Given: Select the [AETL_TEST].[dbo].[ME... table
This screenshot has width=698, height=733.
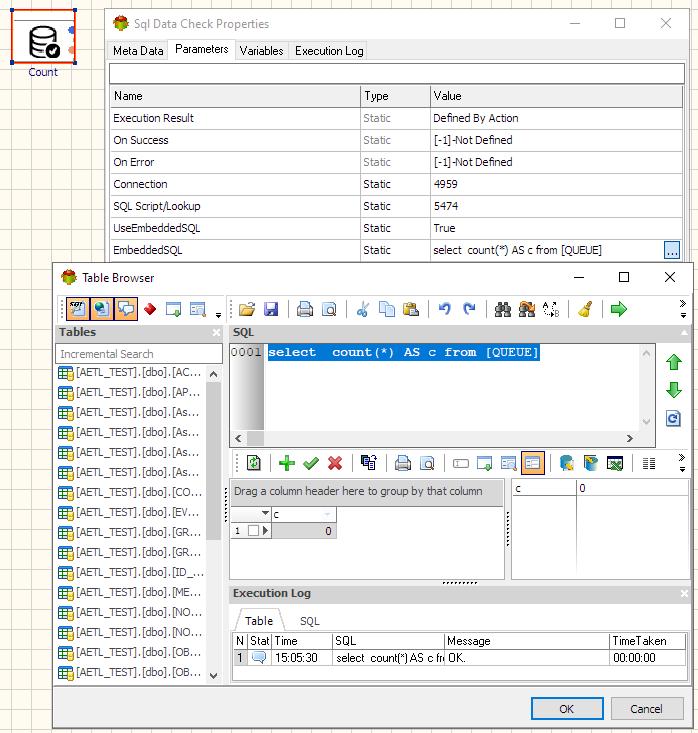Looking at the screenshot, I should point(130,592).
